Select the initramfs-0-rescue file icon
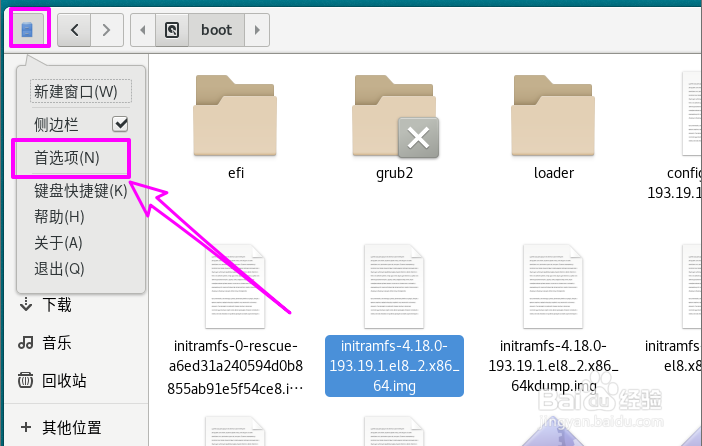Viewport: 702px width, 446px height. pos(235,286)
